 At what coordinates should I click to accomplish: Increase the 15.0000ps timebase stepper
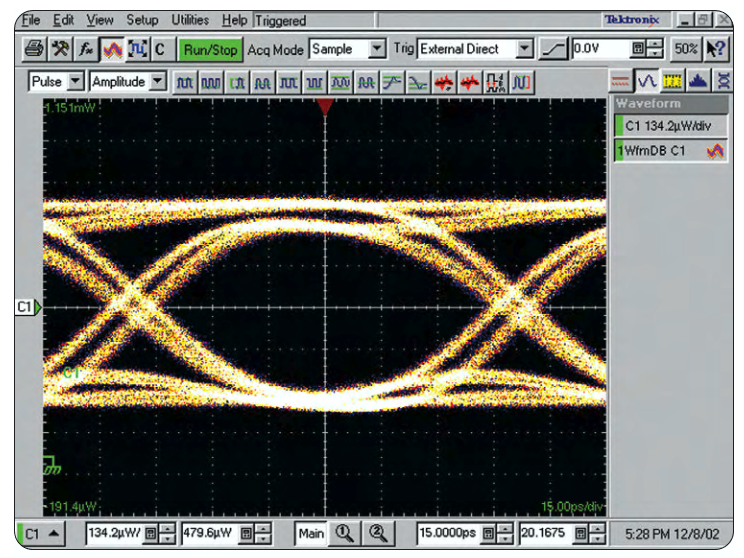pyautogui.click(x=505, y=528)
